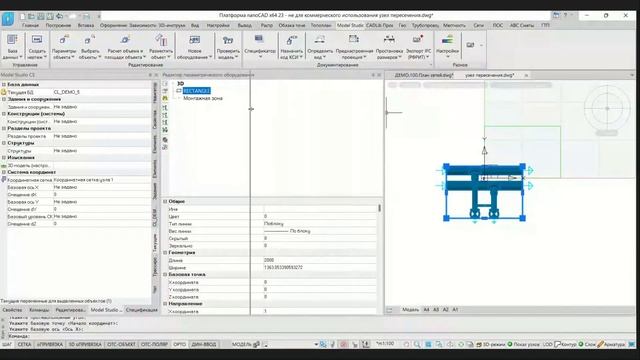Open the Построение ribbon tab

(58, 25)
